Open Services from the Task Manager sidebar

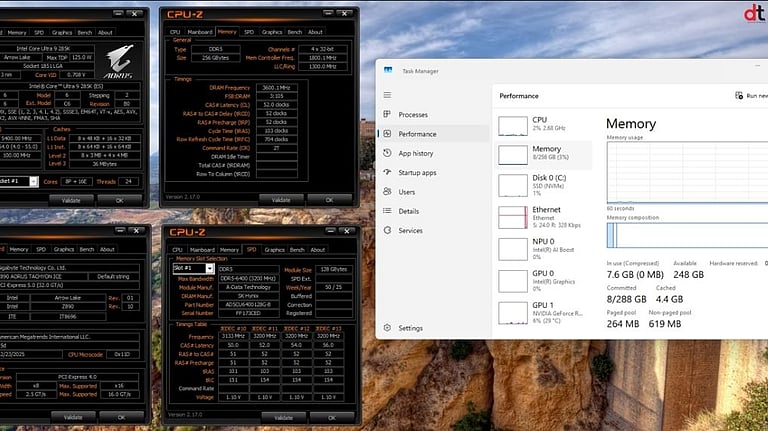(x=410, y=230)
